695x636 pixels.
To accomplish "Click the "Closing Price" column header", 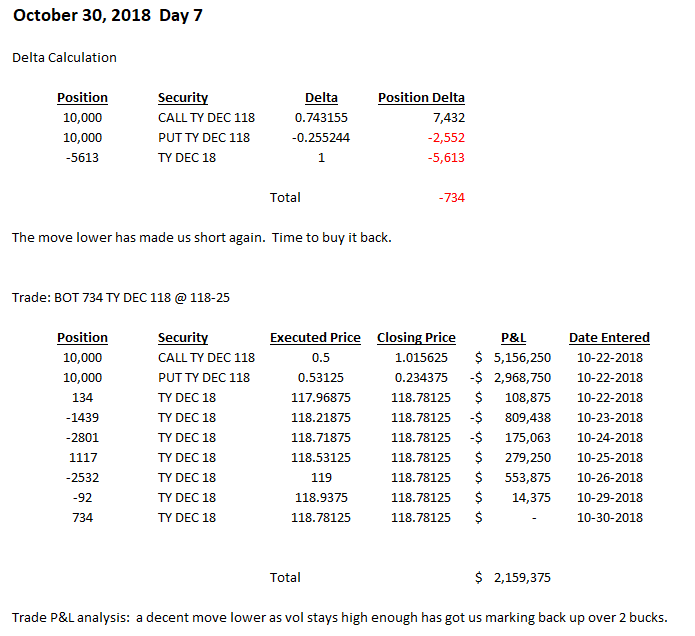I will click(x=416, y=338).
